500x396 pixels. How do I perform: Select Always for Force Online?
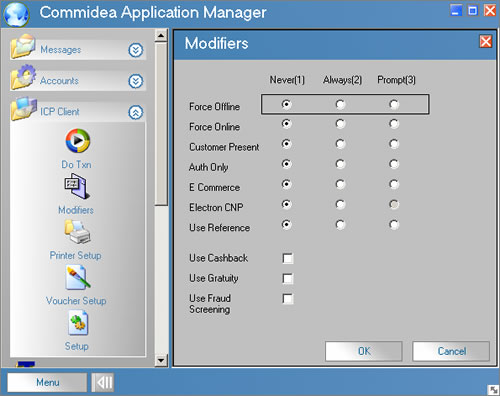(340, 124)
